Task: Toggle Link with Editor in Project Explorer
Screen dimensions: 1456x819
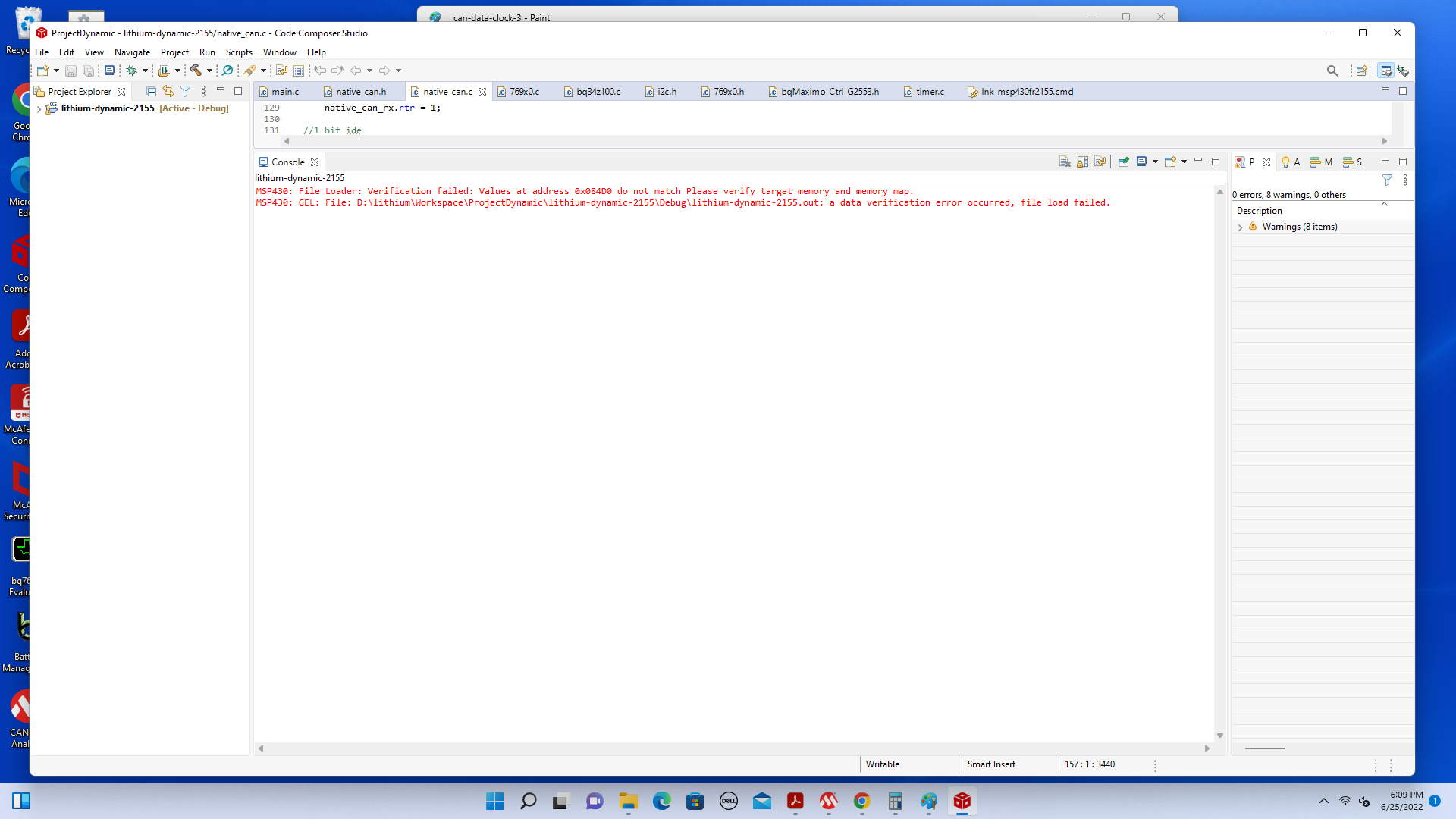Action: 168,91
